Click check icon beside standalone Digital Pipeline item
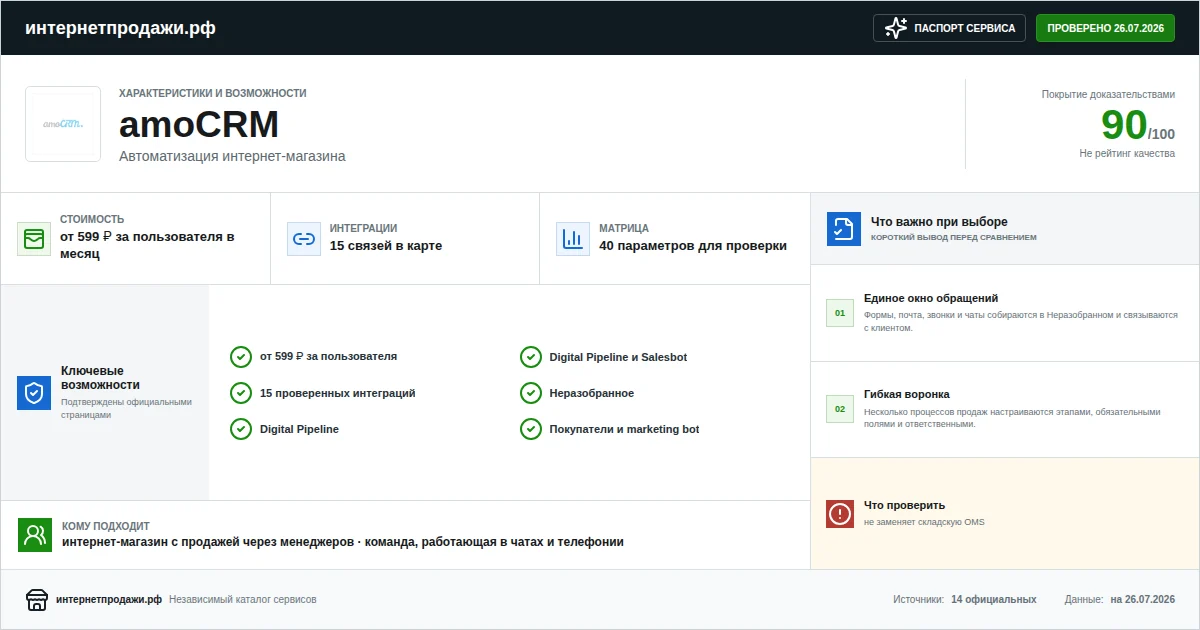Viewport: 1200px width, 630px height. [241, 429]
